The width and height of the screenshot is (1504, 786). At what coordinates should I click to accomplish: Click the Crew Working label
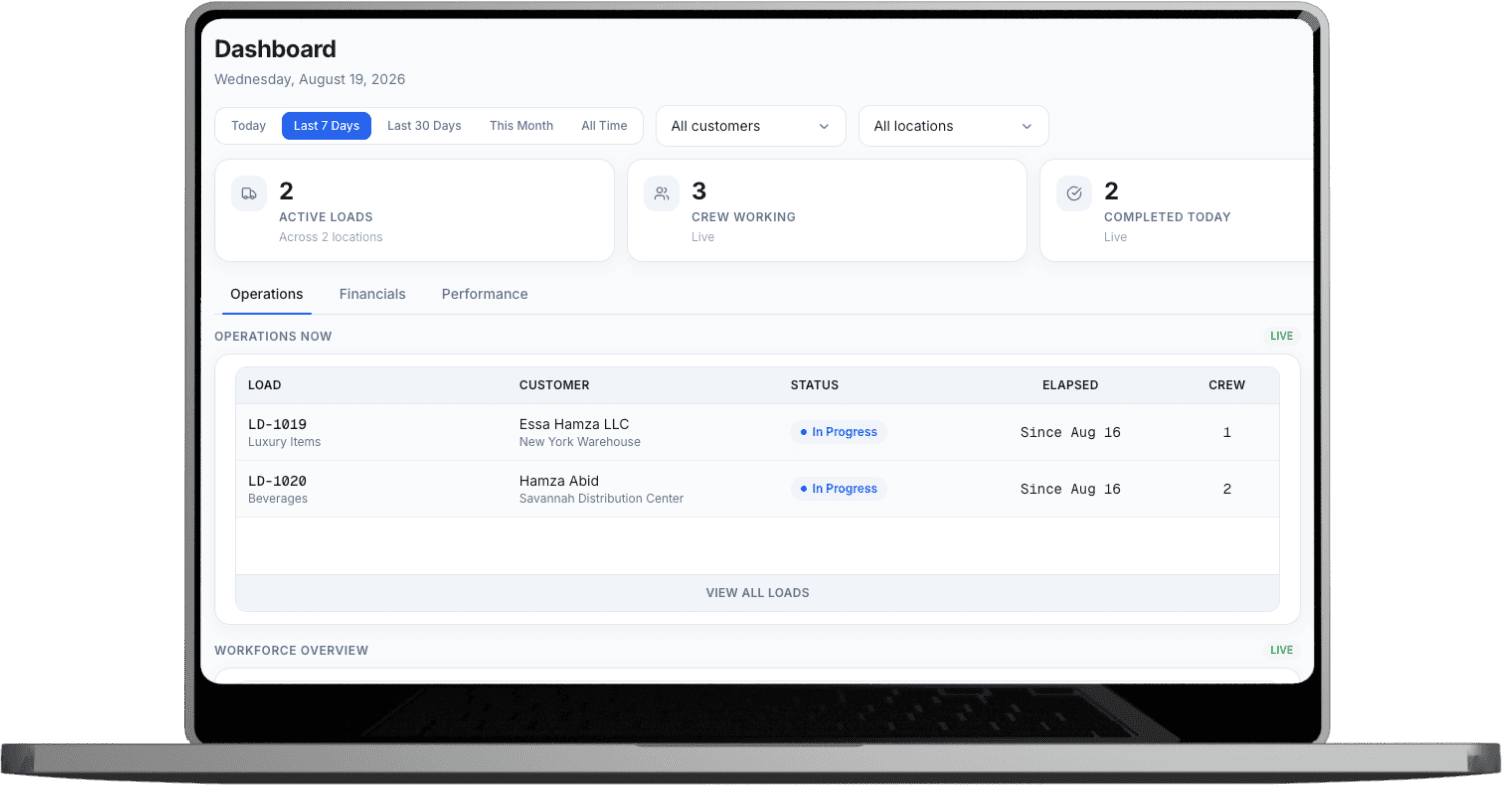(x=743, y=217)
